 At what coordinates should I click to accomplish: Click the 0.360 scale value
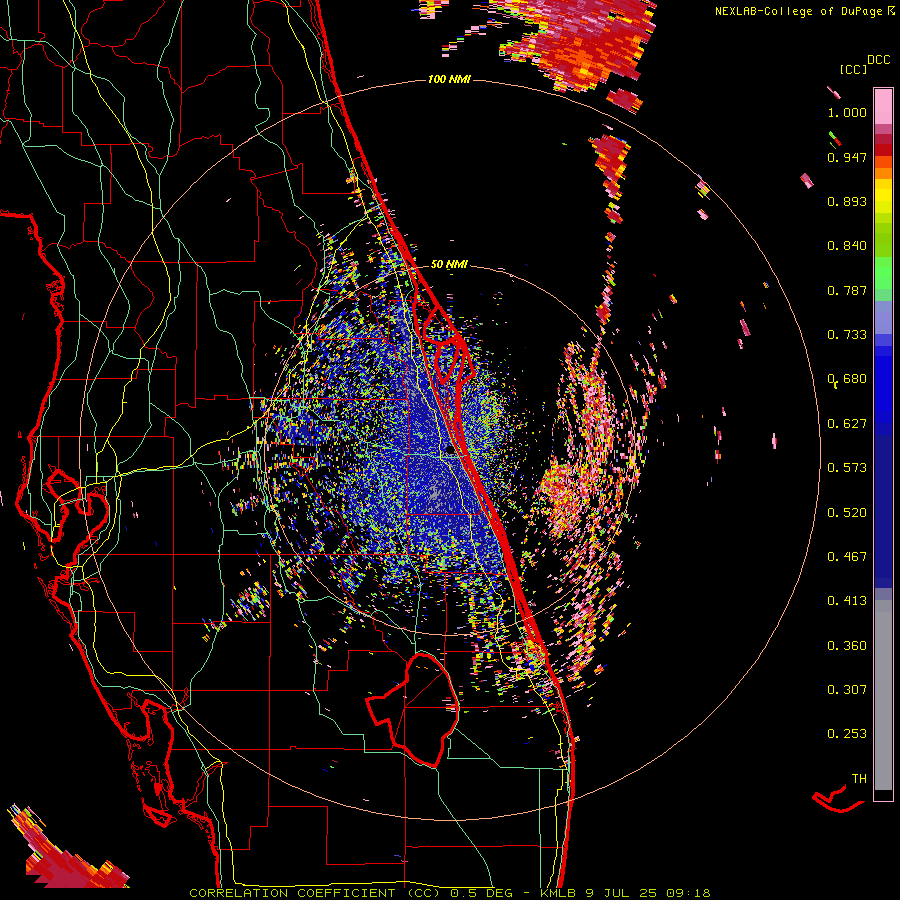click(x=847, y=646)
